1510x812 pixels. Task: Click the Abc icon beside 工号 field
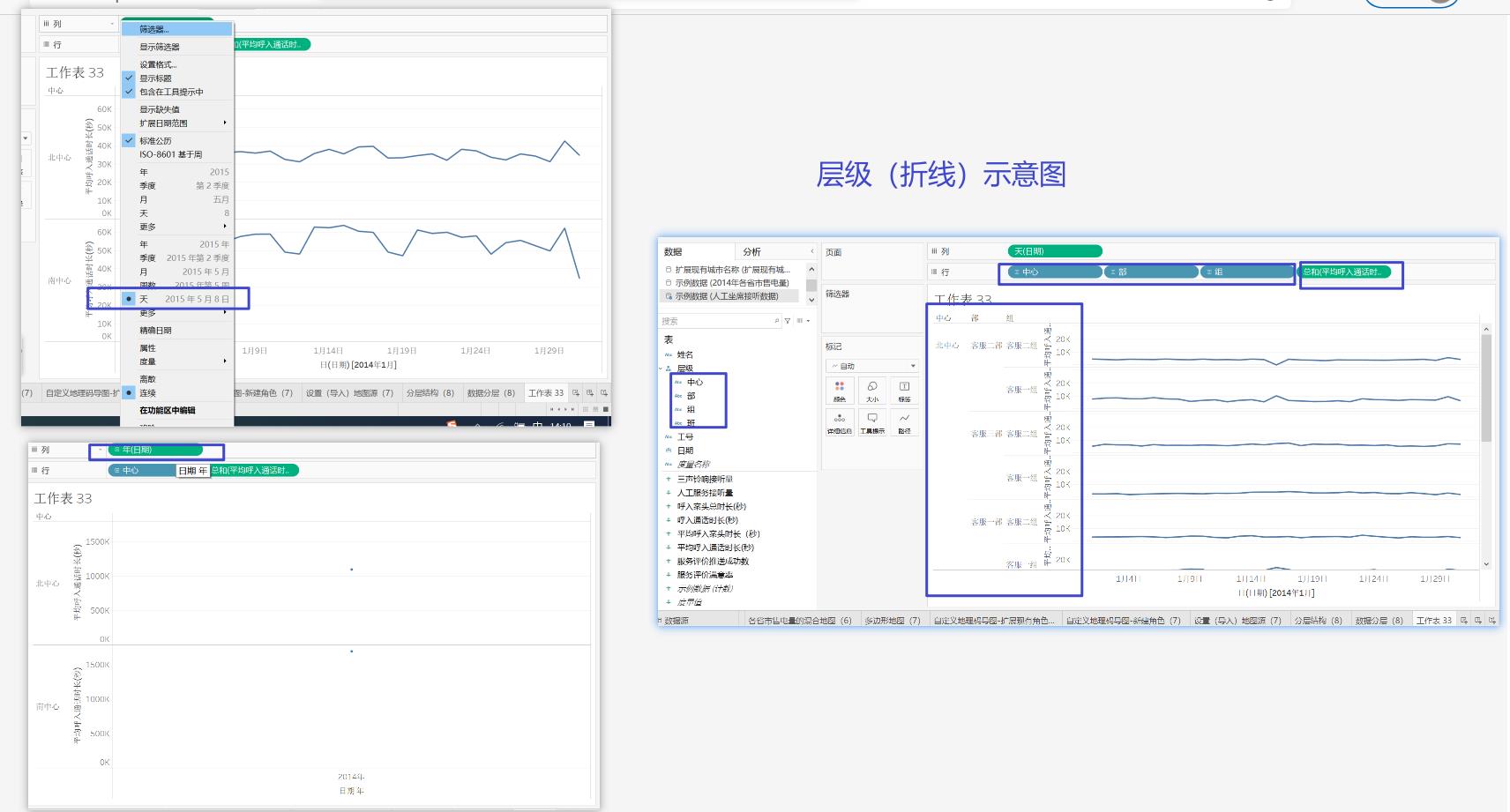(669, 436)
